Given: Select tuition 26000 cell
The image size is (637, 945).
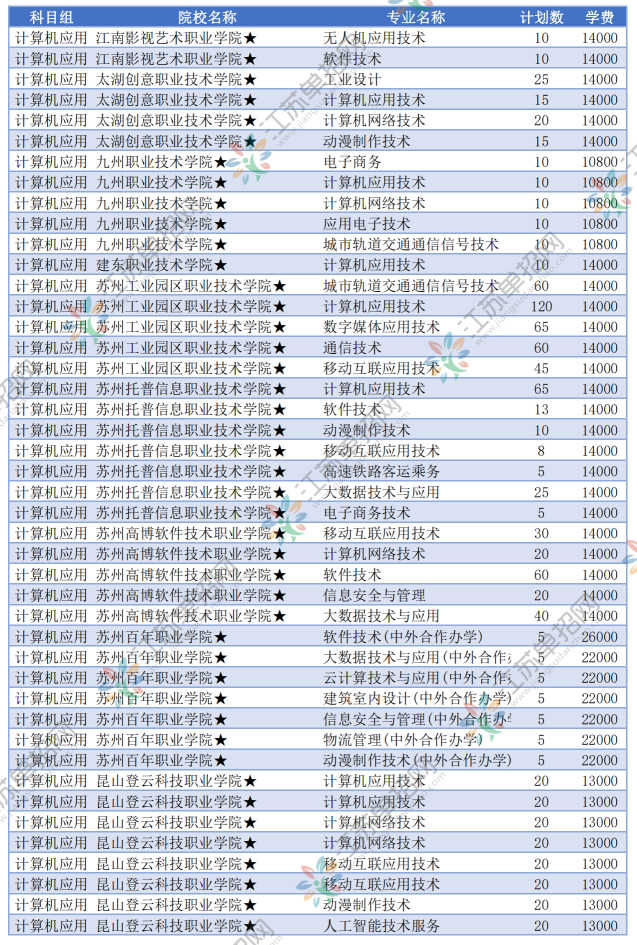Looking at the screenshot, I should coord(600,636).
